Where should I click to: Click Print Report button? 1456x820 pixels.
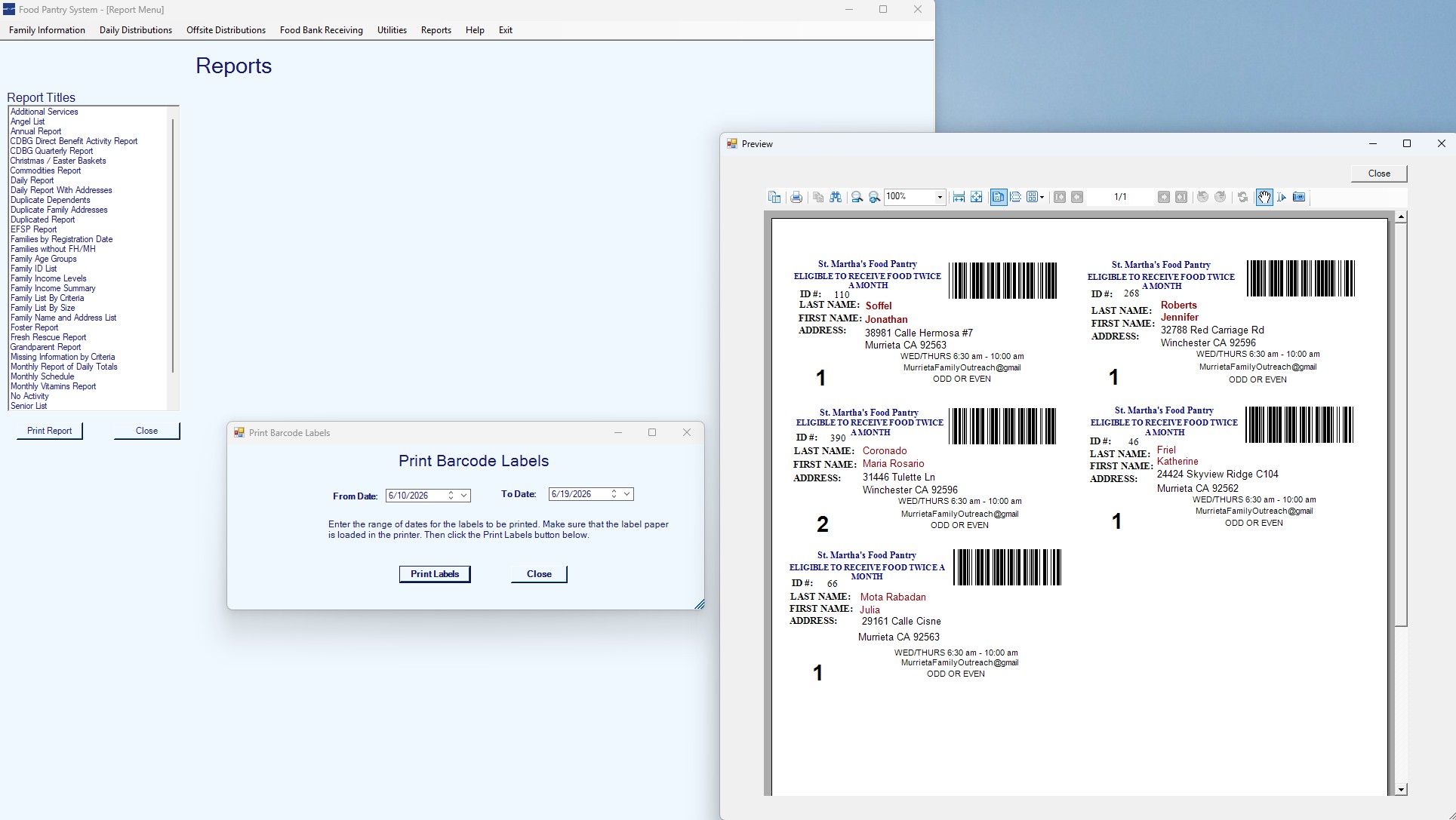click(50, 431)
